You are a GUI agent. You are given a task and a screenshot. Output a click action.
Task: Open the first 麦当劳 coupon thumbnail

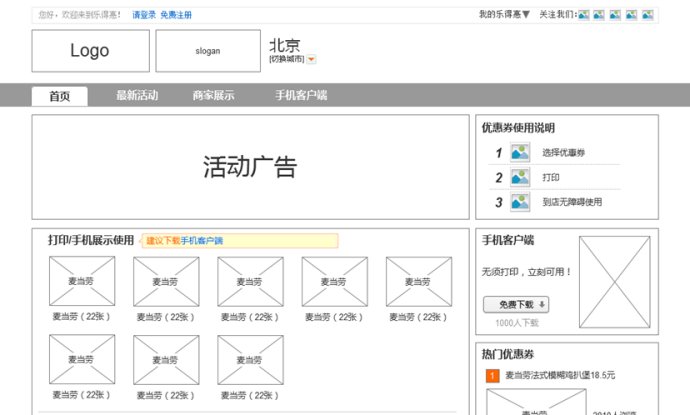point(82,281)
